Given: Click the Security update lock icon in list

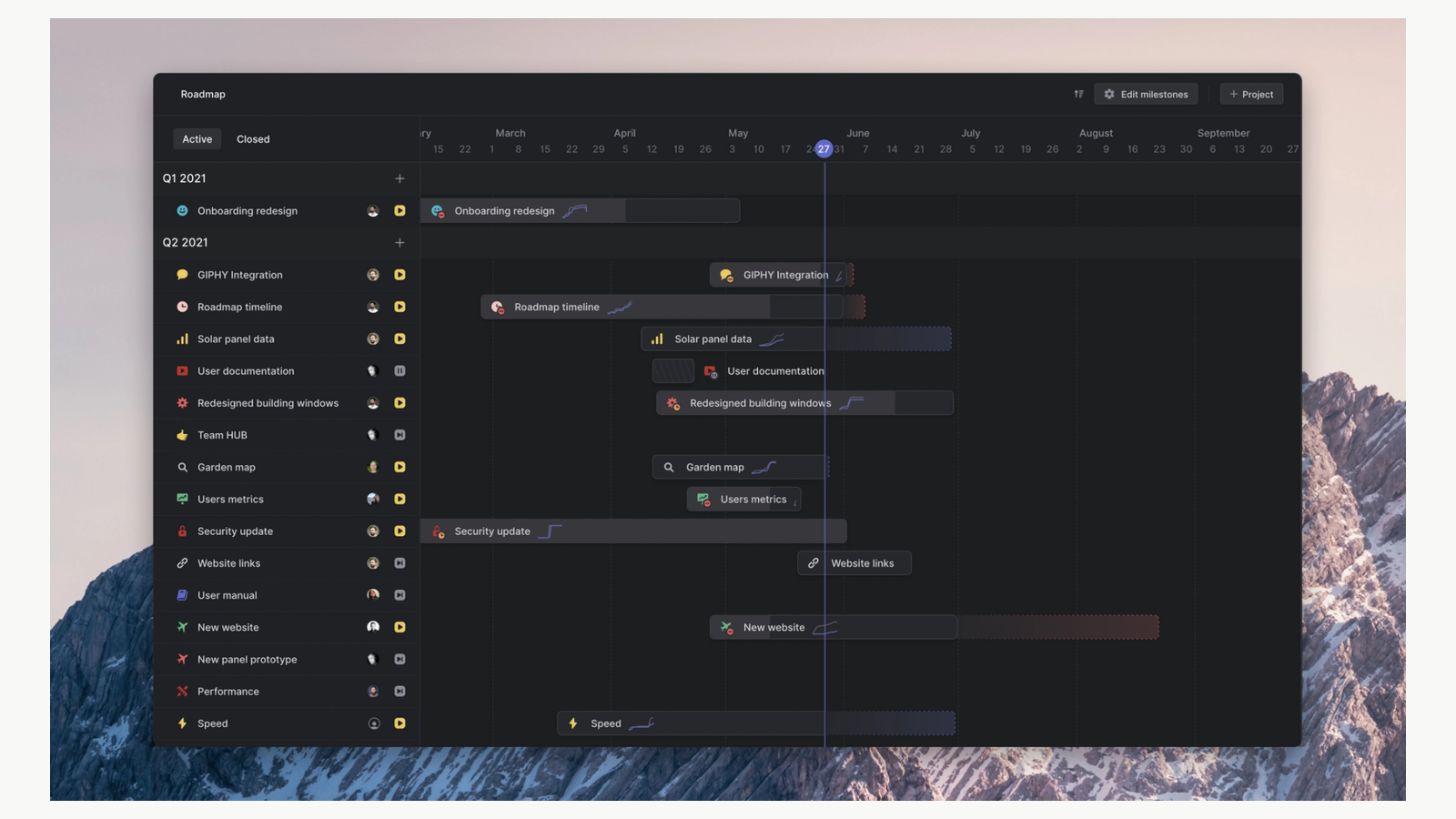Looking at the screenshot, I should coord(182,531).
